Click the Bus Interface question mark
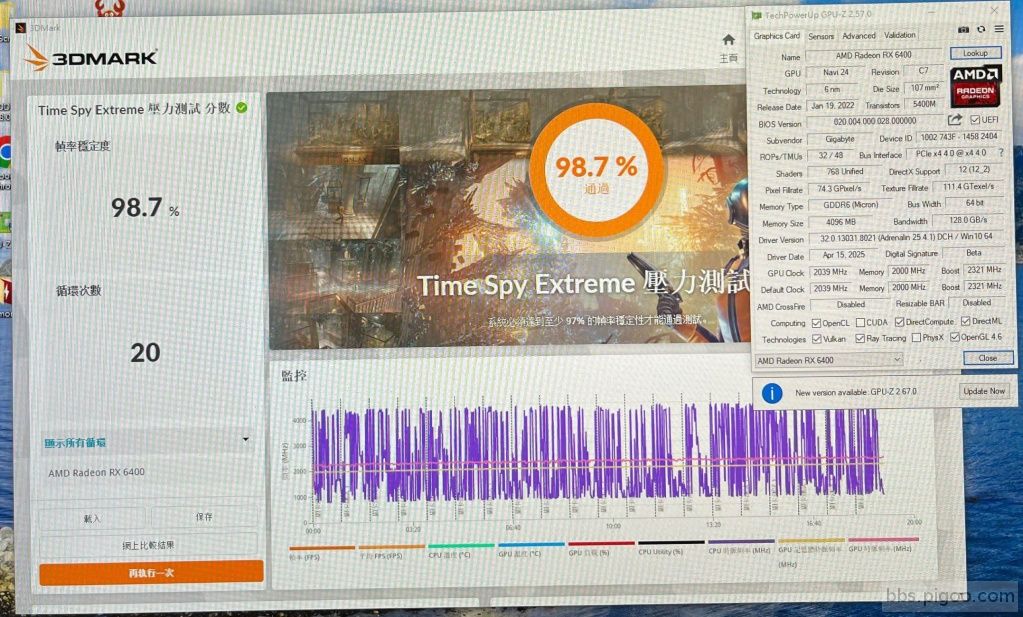The width and height of the screenshot is (1023, 617). coord(1001,153)
